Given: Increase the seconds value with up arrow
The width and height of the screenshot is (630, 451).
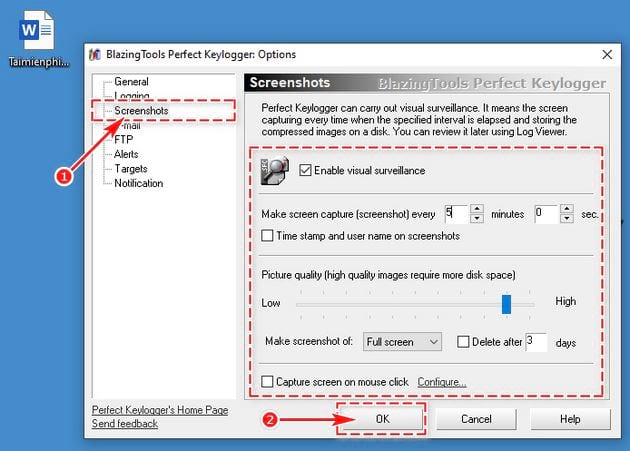Looking at the screenshot, I should click(x=567, y=209).
